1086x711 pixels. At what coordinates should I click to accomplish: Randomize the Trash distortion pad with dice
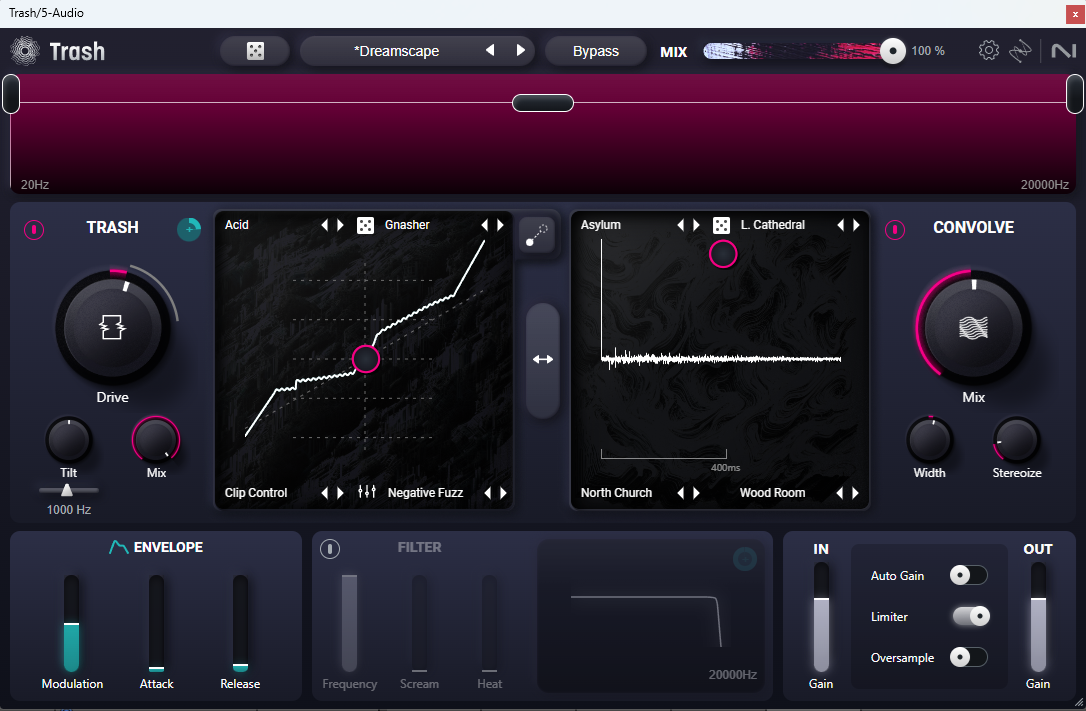(365, 225)
